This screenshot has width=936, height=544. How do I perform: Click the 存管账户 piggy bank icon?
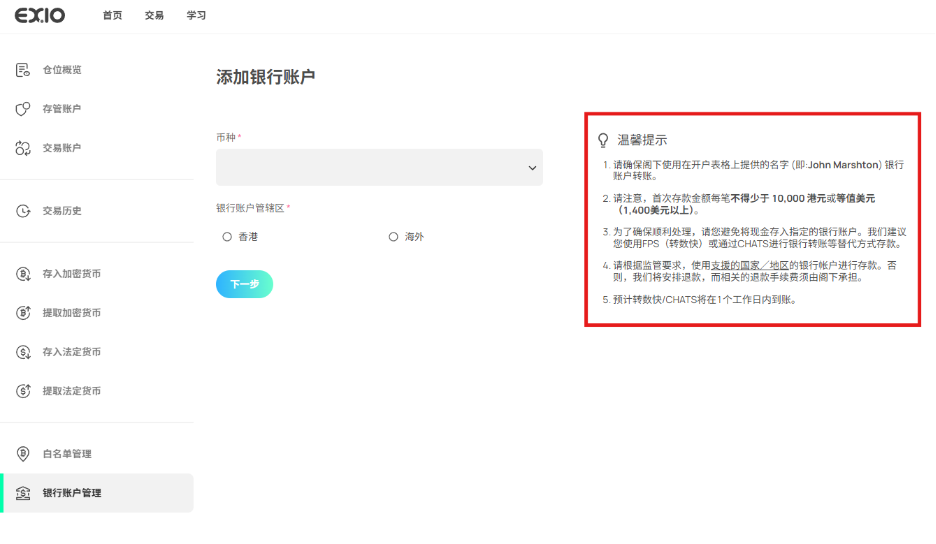pos(23,109)
